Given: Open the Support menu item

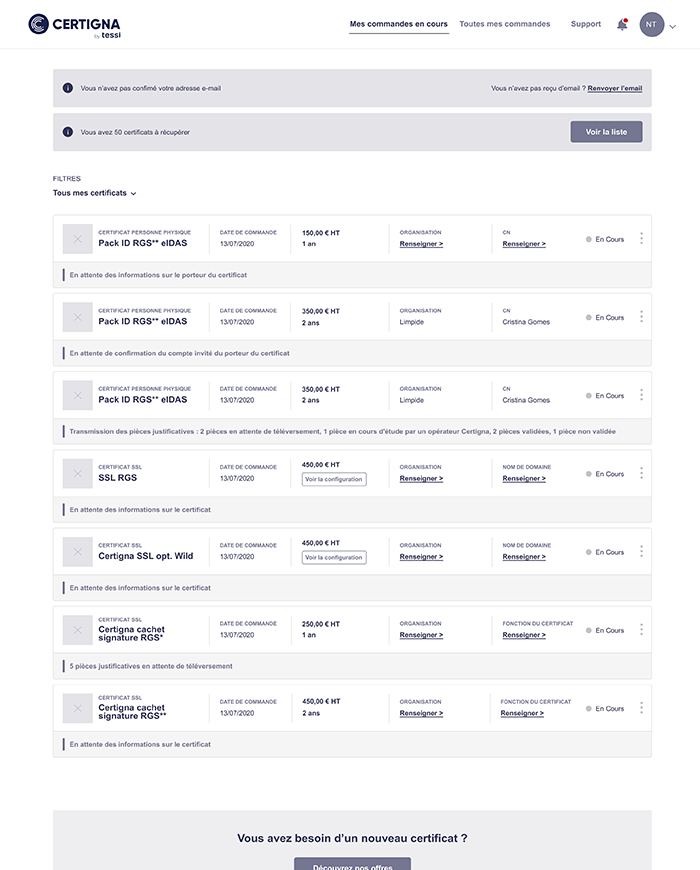Looking at the screenshot, I should click(x=586, y=24).
